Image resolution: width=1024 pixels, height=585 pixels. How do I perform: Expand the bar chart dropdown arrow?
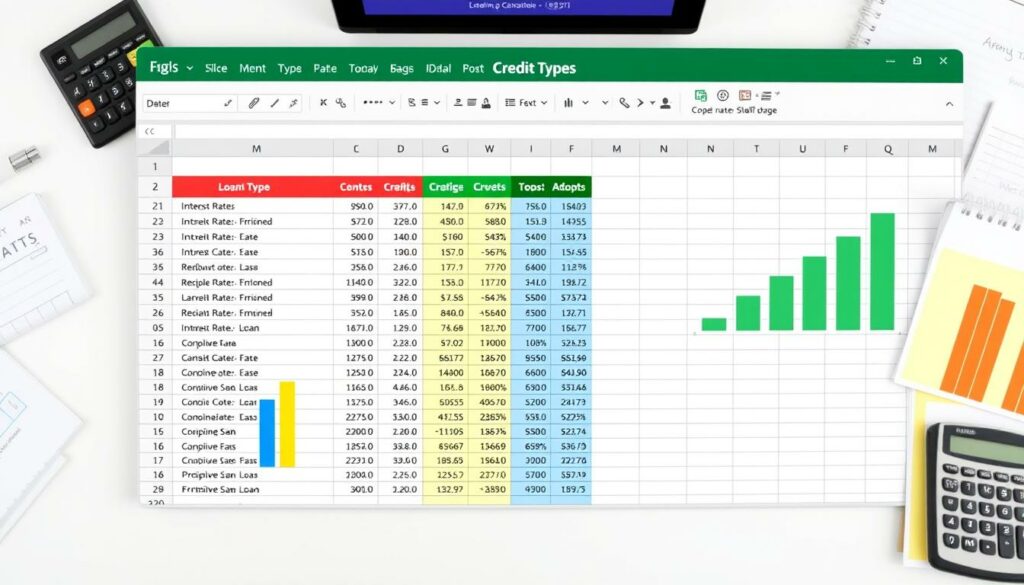(x=585, y=103)
